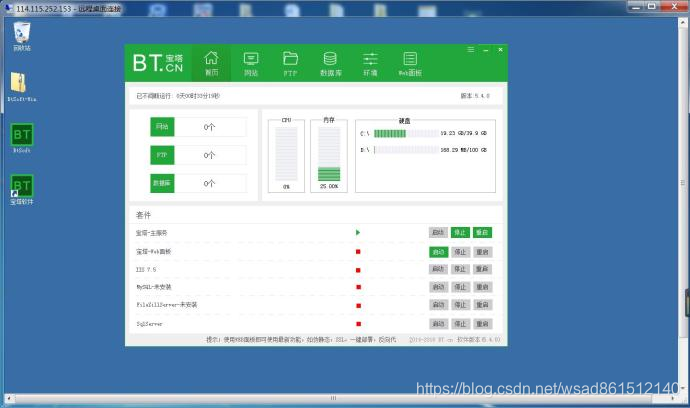Screen dimensions: 690x408
Task: Click the green 数据库 count tile
Action: pos(162,183)
